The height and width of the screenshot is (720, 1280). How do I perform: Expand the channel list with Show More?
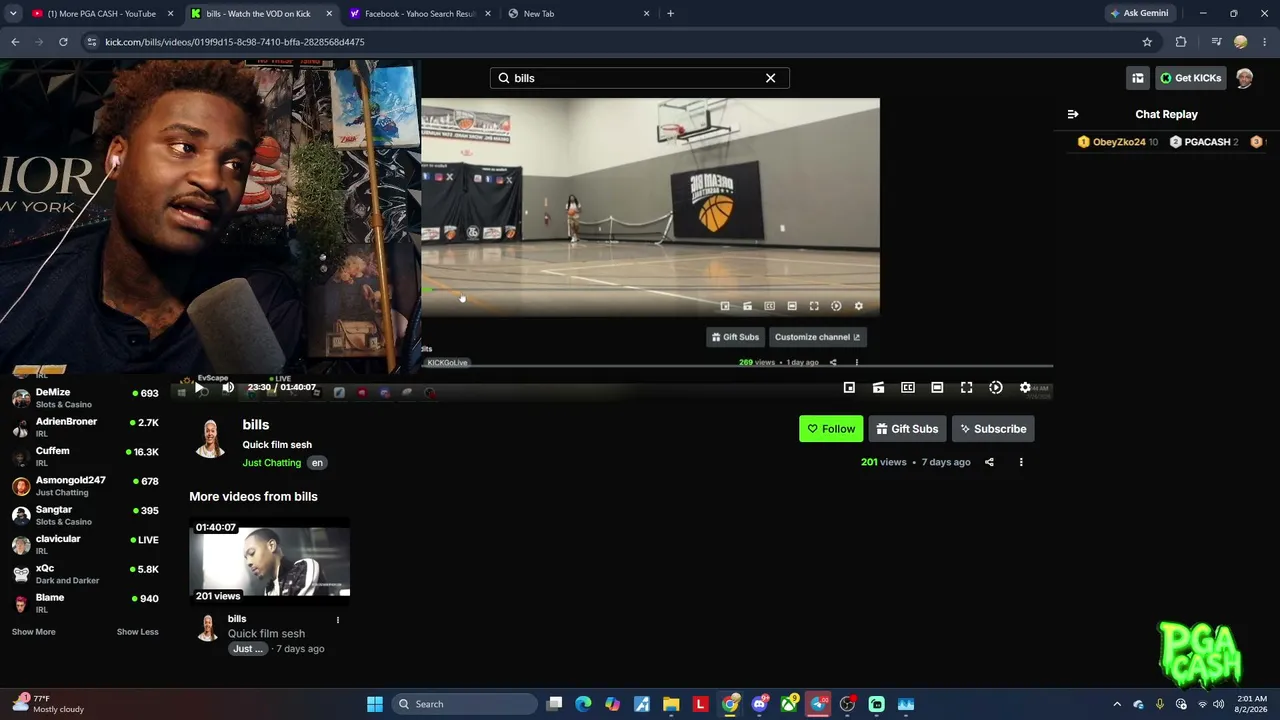click(x=34, y=632)
